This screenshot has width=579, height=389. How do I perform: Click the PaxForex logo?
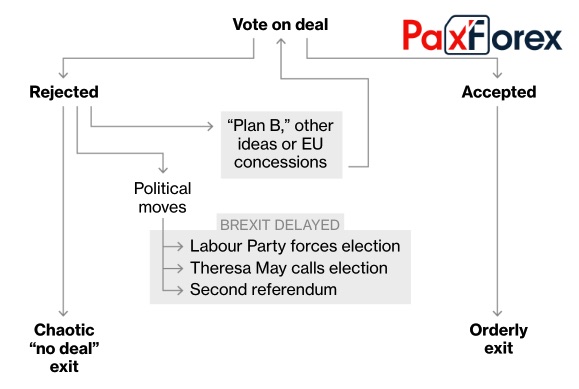click(482, 35)
